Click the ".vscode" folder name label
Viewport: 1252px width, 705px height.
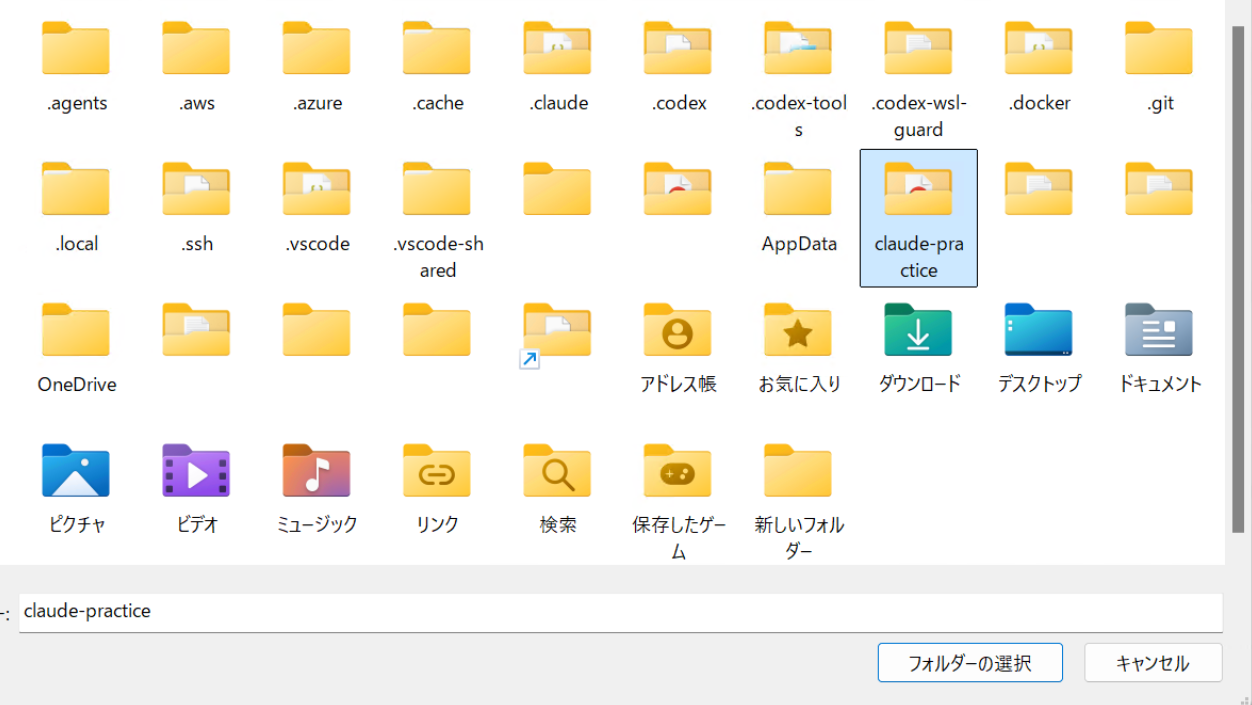[x=317, y=244]
